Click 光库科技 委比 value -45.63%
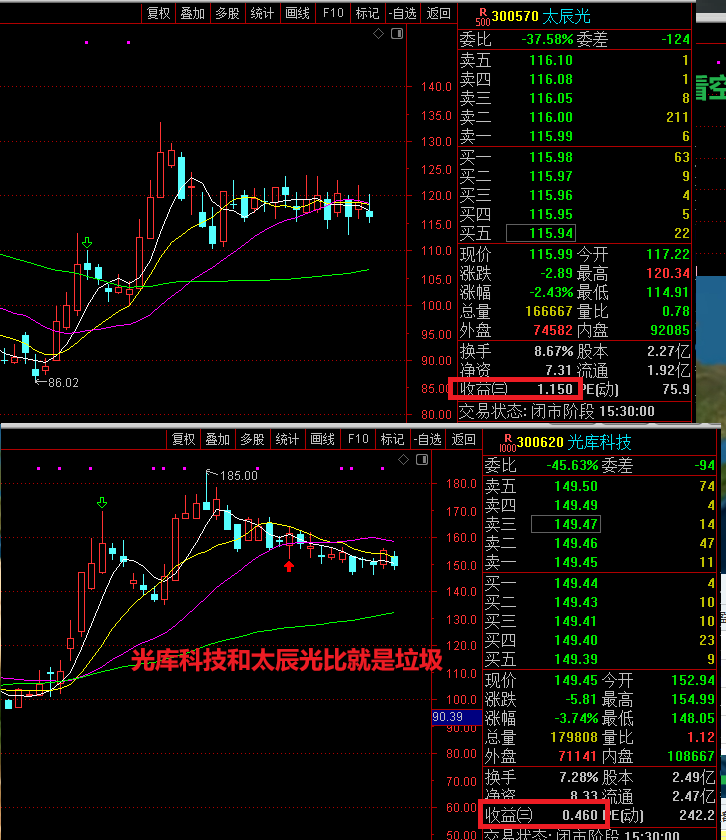The height and width of the screenshot is (840, 726). (572, 466)
